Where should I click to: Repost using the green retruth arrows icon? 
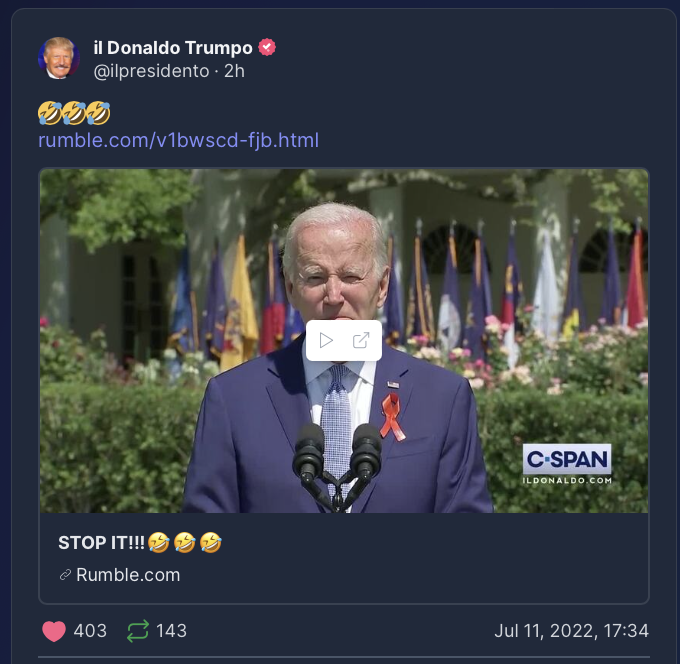click(138, 631)
